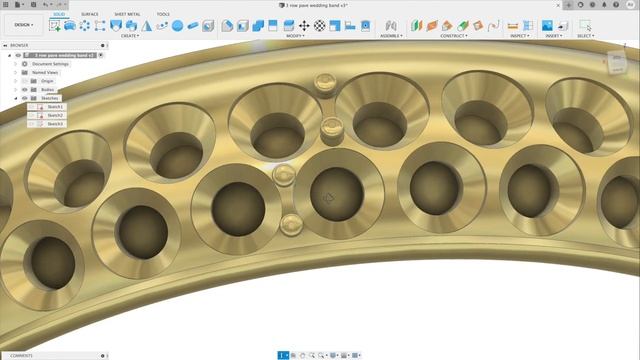Open the Joint tool in Assemble
The width and height of the screenshot is (640, 360).
coord(391,26)
